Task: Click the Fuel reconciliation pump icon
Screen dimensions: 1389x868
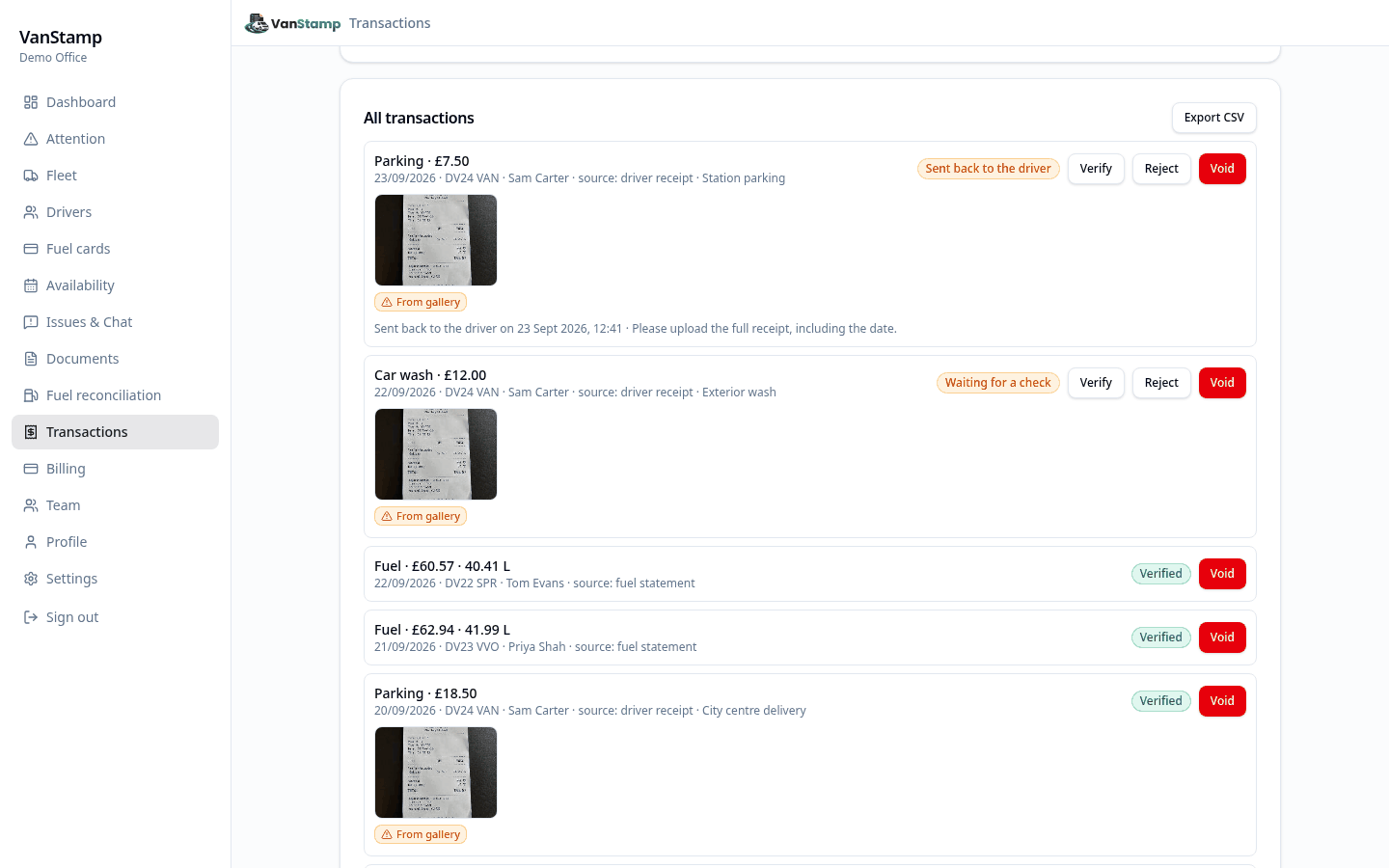Action: pyautogui.click(x=31, y=395)
